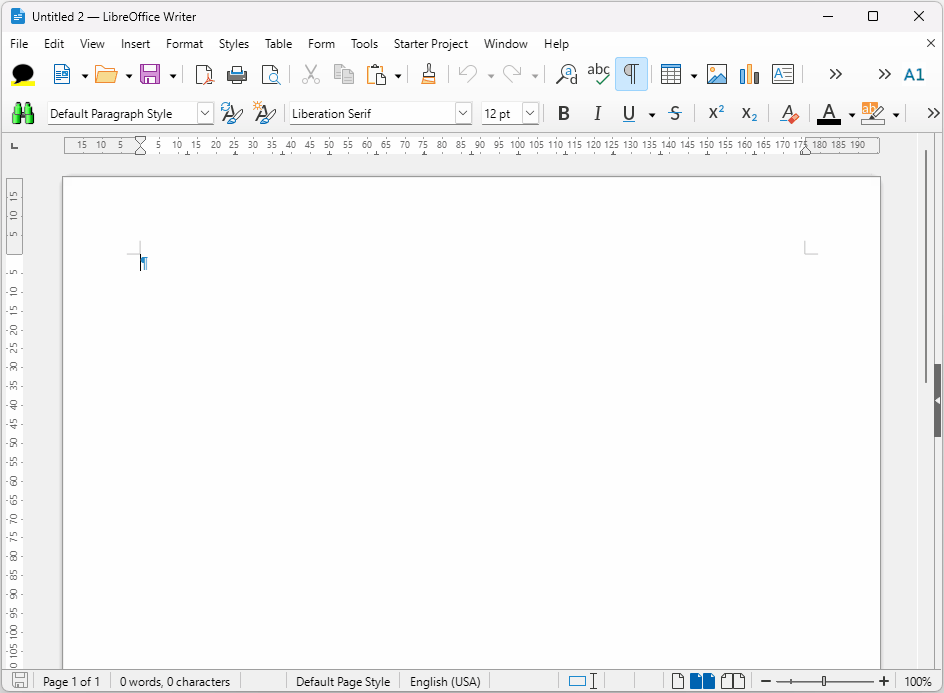The height and width of the screenshot is (693, 944).
Task: Click Default Page Style in status bar
Action: point(343,682)
